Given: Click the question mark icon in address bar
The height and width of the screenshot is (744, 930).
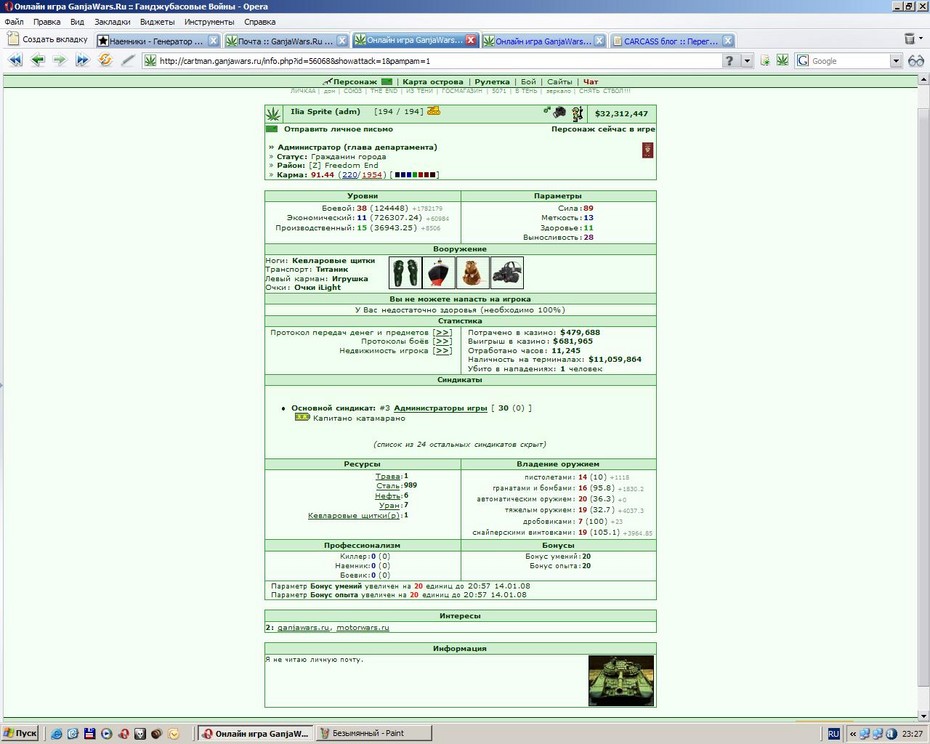Looking at the screenshot, I should click(730, 61).
